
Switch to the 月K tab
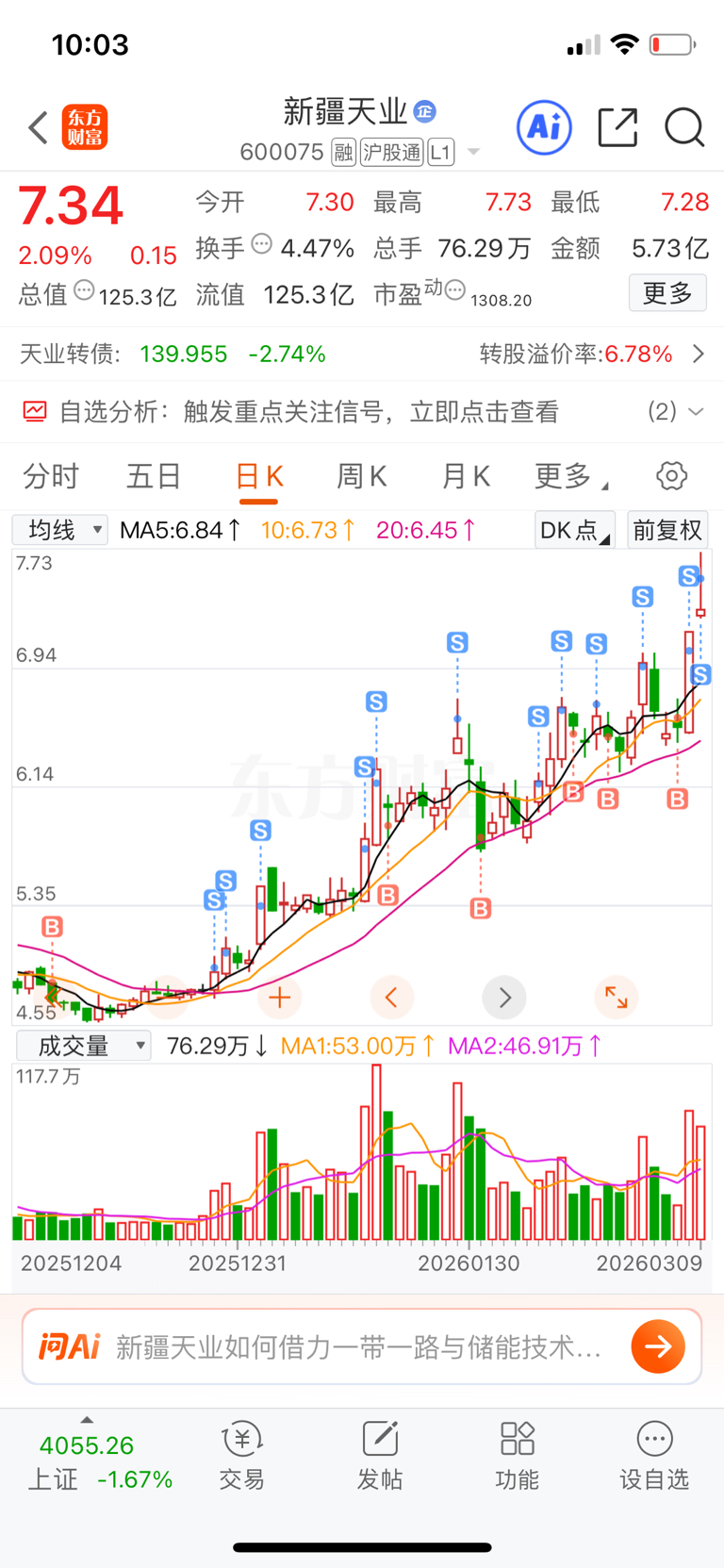tap(466, 476)
